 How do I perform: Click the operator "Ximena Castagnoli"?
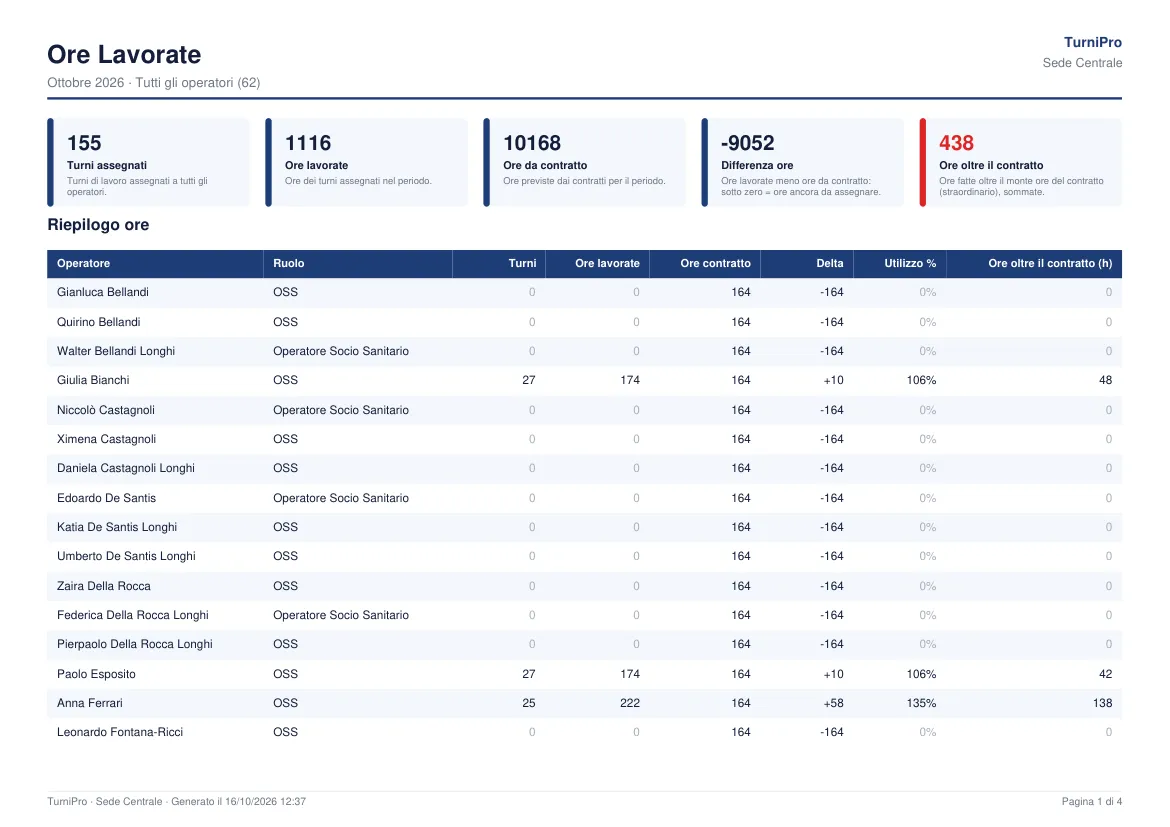pos(107,439)
